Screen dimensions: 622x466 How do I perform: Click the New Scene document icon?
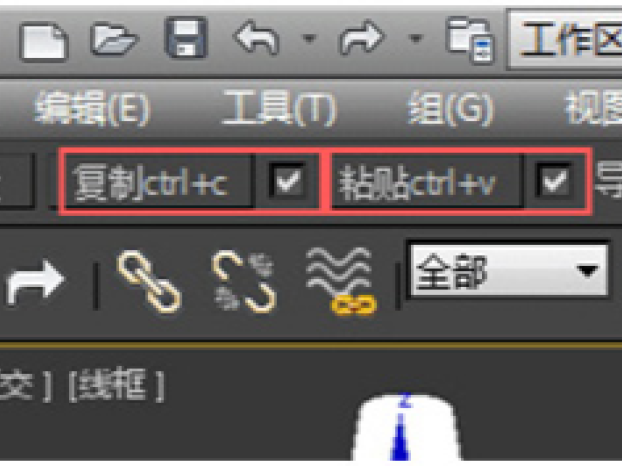44,42
